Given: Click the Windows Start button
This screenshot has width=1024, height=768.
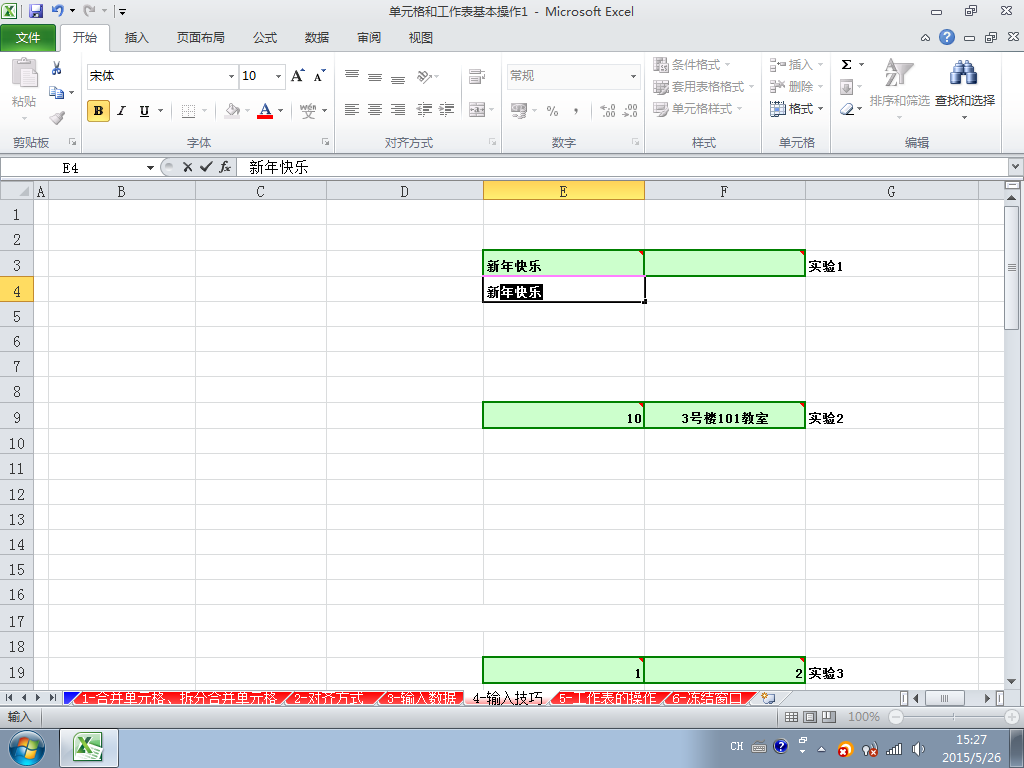Looking at the screenshot, I should [26, 749].
